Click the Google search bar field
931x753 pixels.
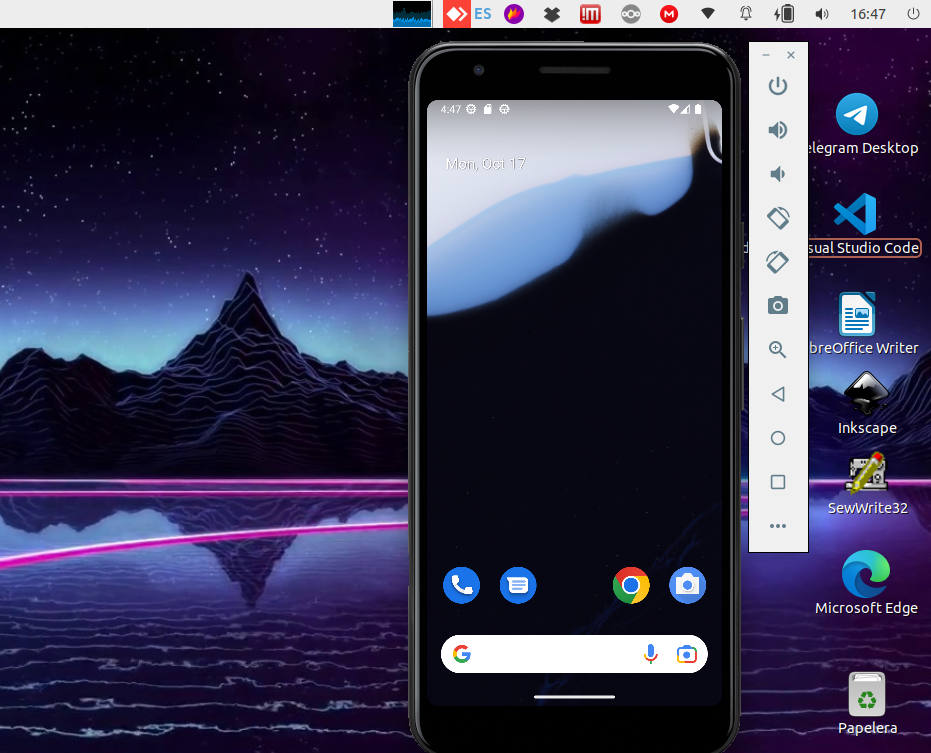pos(574,654)
